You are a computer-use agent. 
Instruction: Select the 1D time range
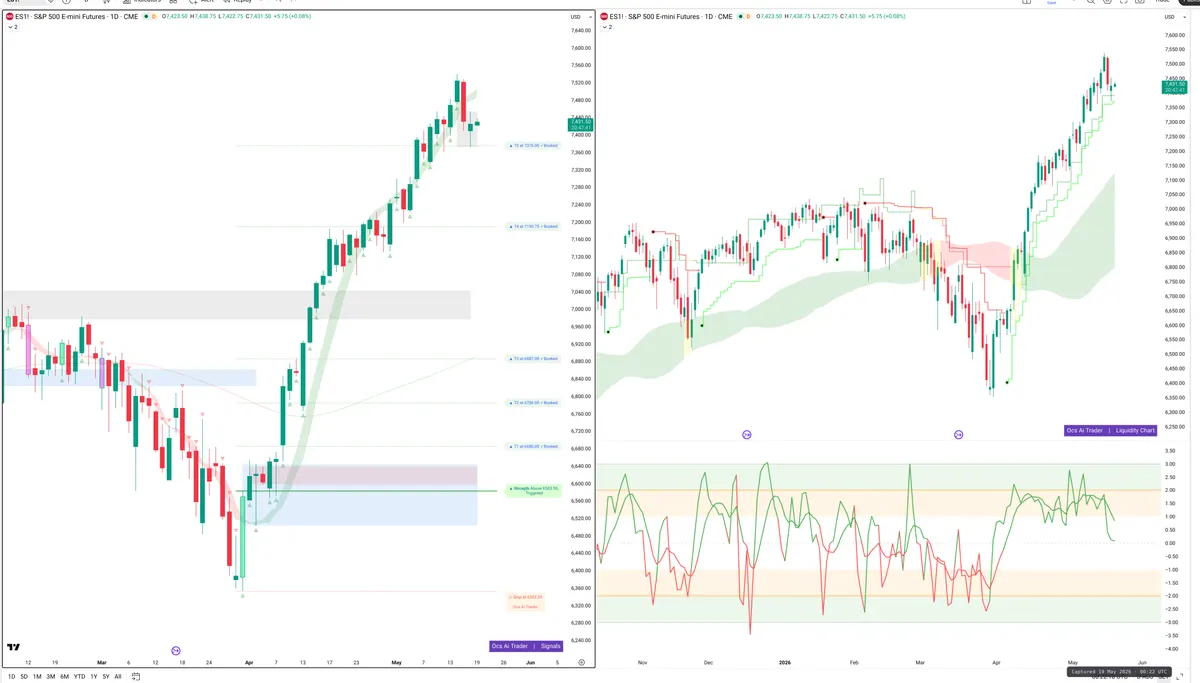pos(11,676)
